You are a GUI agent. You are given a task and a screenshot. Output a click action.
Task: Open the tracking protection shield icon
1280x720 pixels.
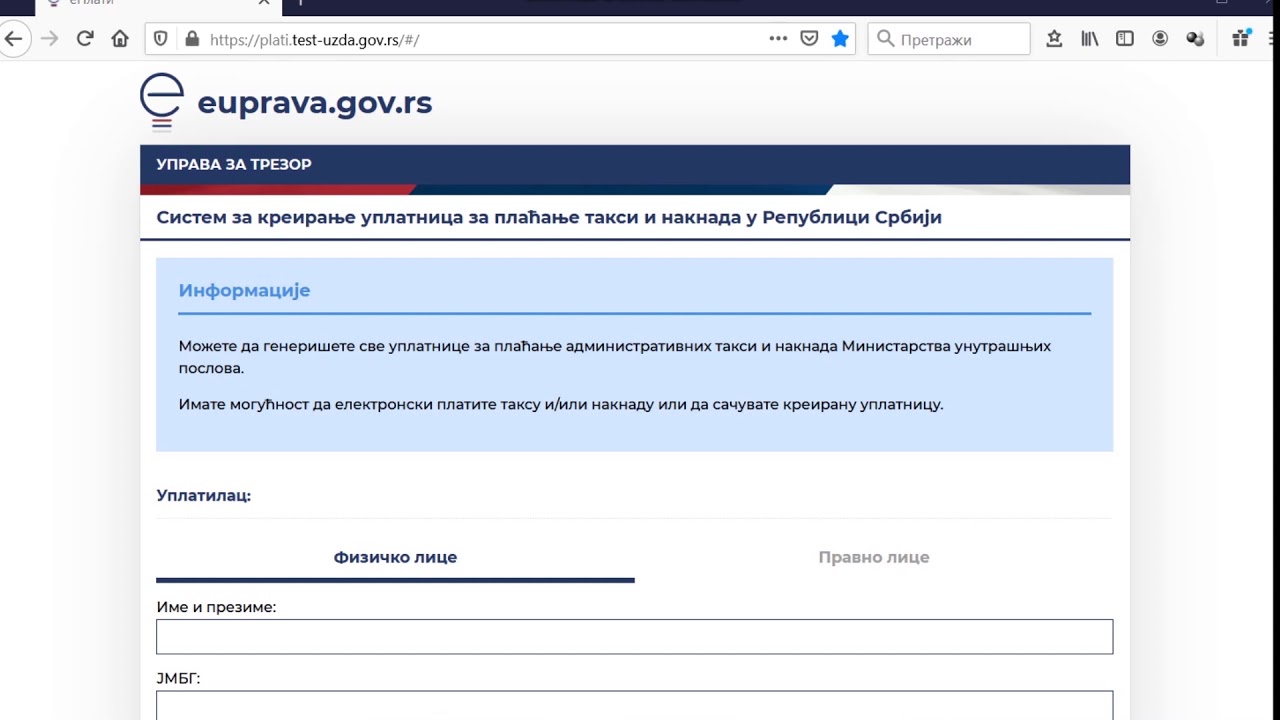pyautogui.click(x=160, y=39)
